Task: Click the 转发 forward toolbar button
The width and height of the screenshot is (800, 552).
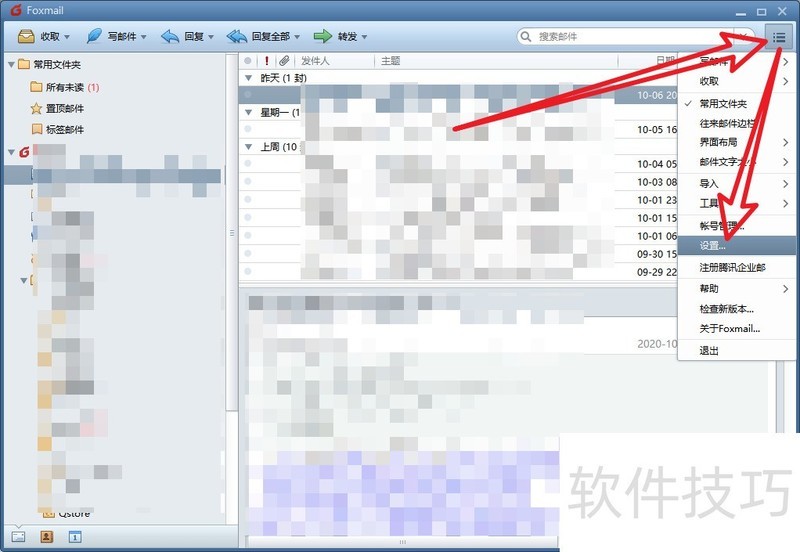Action: coord(335,37)
